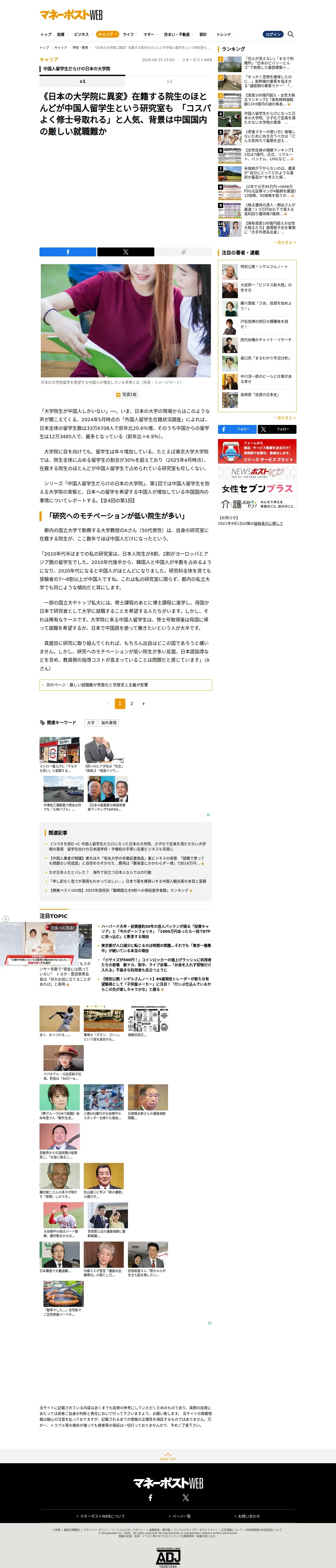The height and width of the screenshot is (1568, 336).
Task: Open the スシロー値上げ recommended article thumbnail
Action: 60,750
